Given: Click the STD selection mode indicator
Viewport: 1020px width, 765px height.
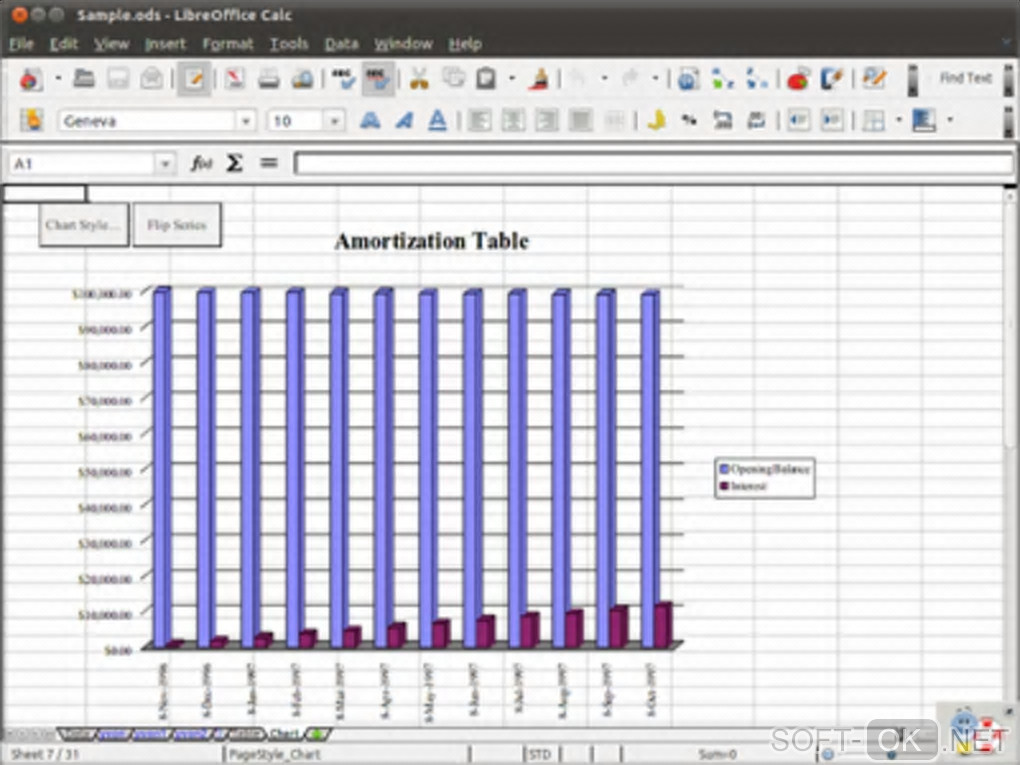Looking at the screenshot, I should click(x=539, y=754).
